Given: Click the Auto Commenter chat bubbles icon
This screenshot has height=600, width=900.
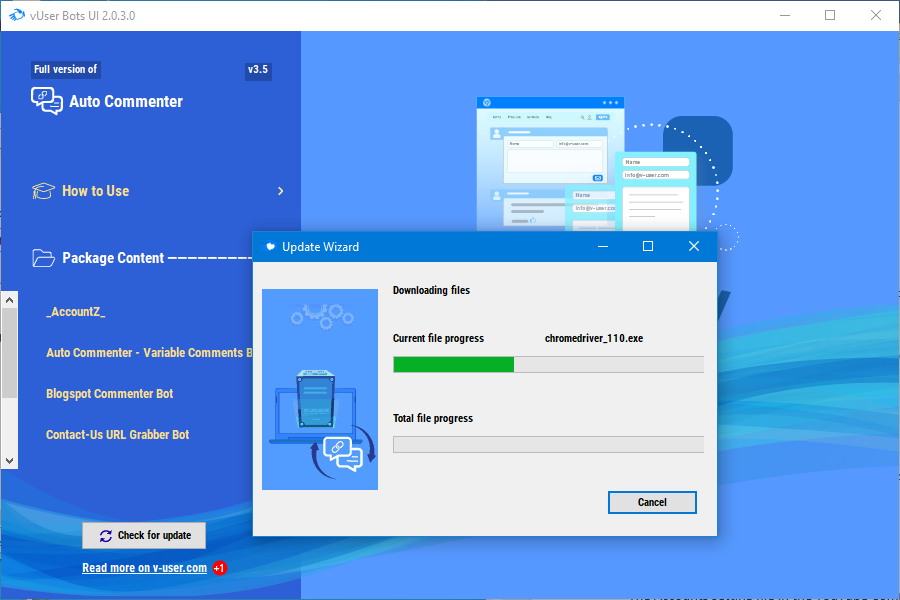Looking at the screenshot, I should [x=47, y=101].
